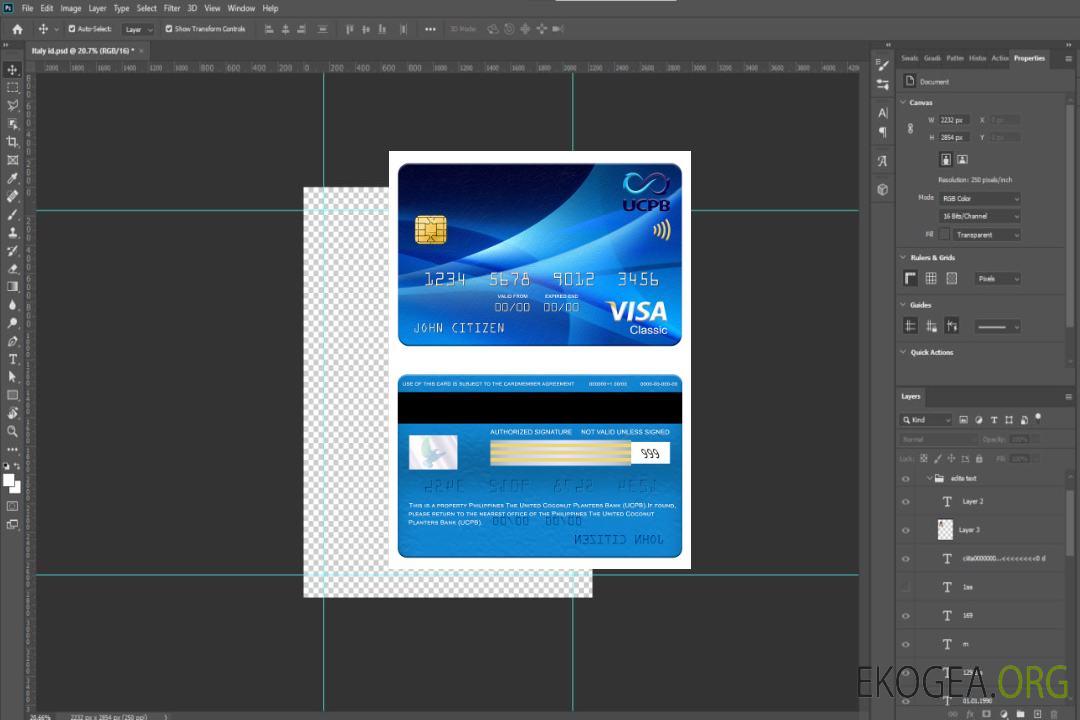The width and height of the screenshot is (1080, 720).
Task: Click the more align options ellipsis
Action: pos(430,29)
